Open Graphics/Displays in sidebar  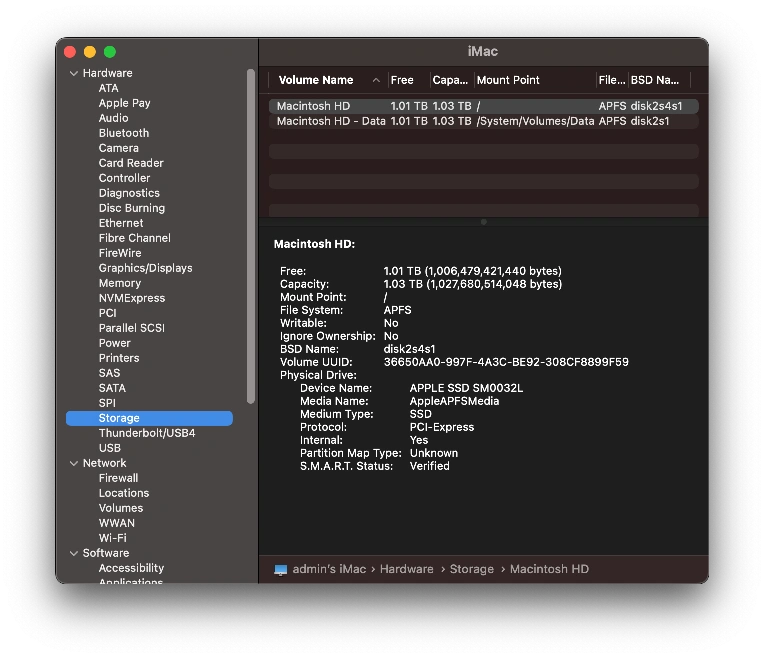point(145,268)
